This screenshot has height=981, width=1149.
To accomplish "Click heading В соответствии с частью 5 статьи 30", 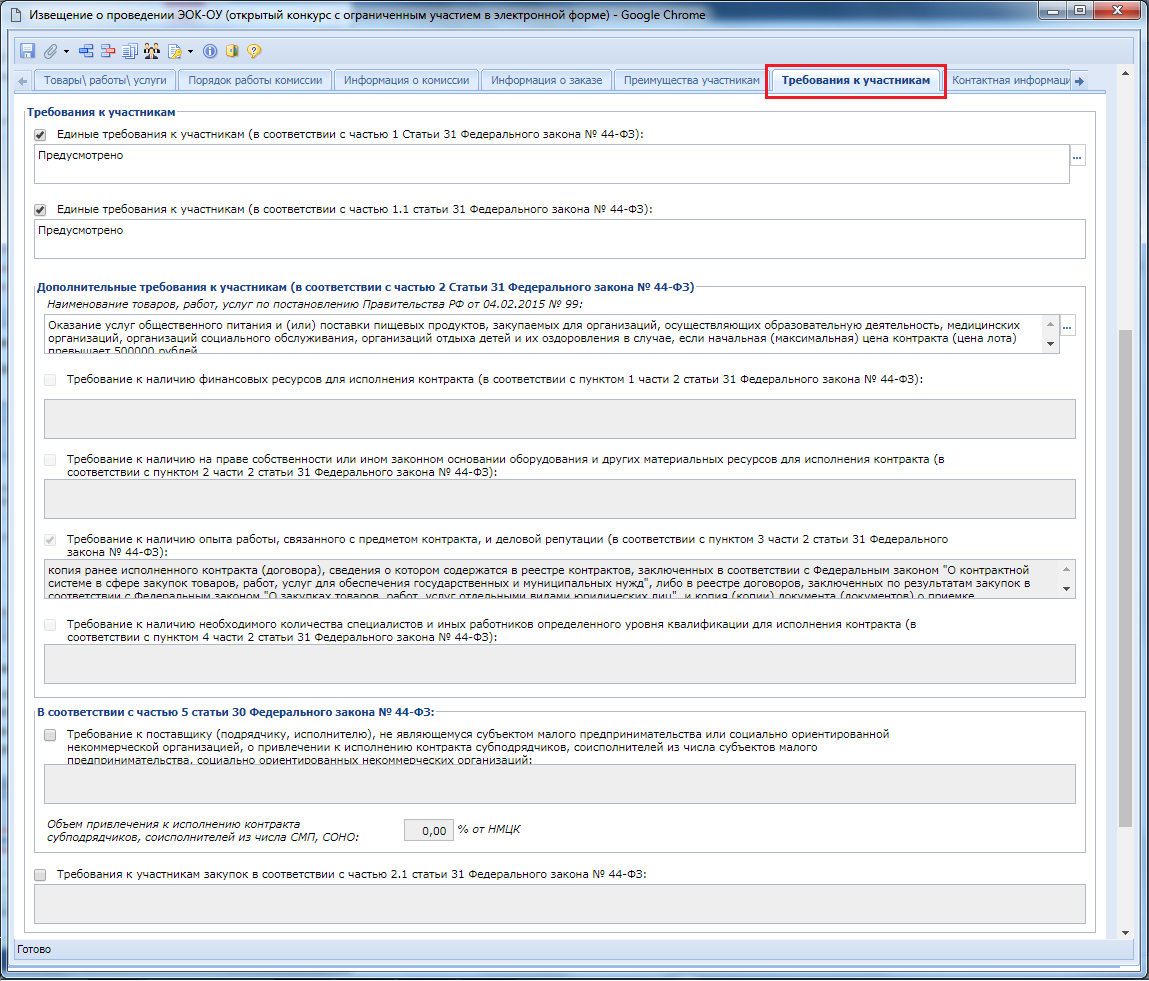I will [235, 712].
